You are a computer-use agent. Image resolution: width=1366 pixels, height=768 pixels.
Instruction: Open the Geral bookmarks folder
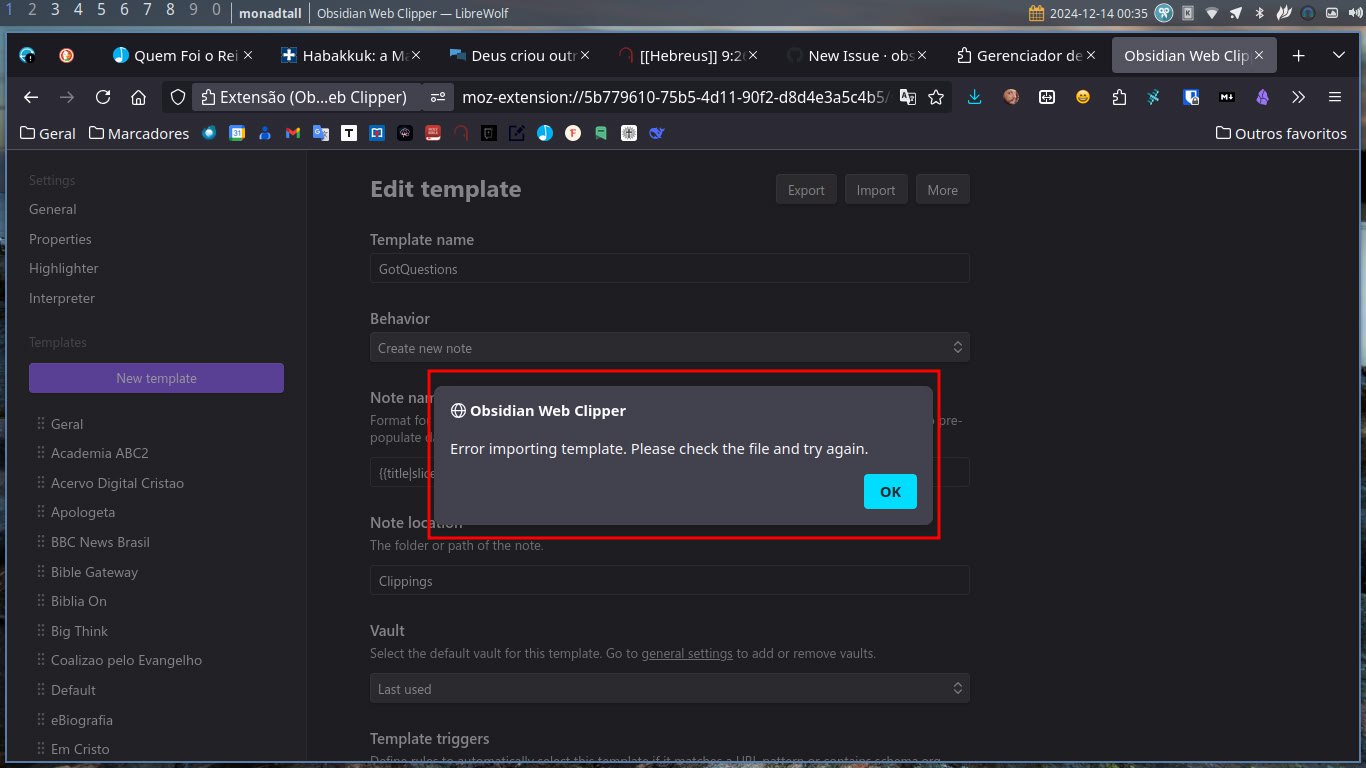pyautogui.click(x=47, y=133)
